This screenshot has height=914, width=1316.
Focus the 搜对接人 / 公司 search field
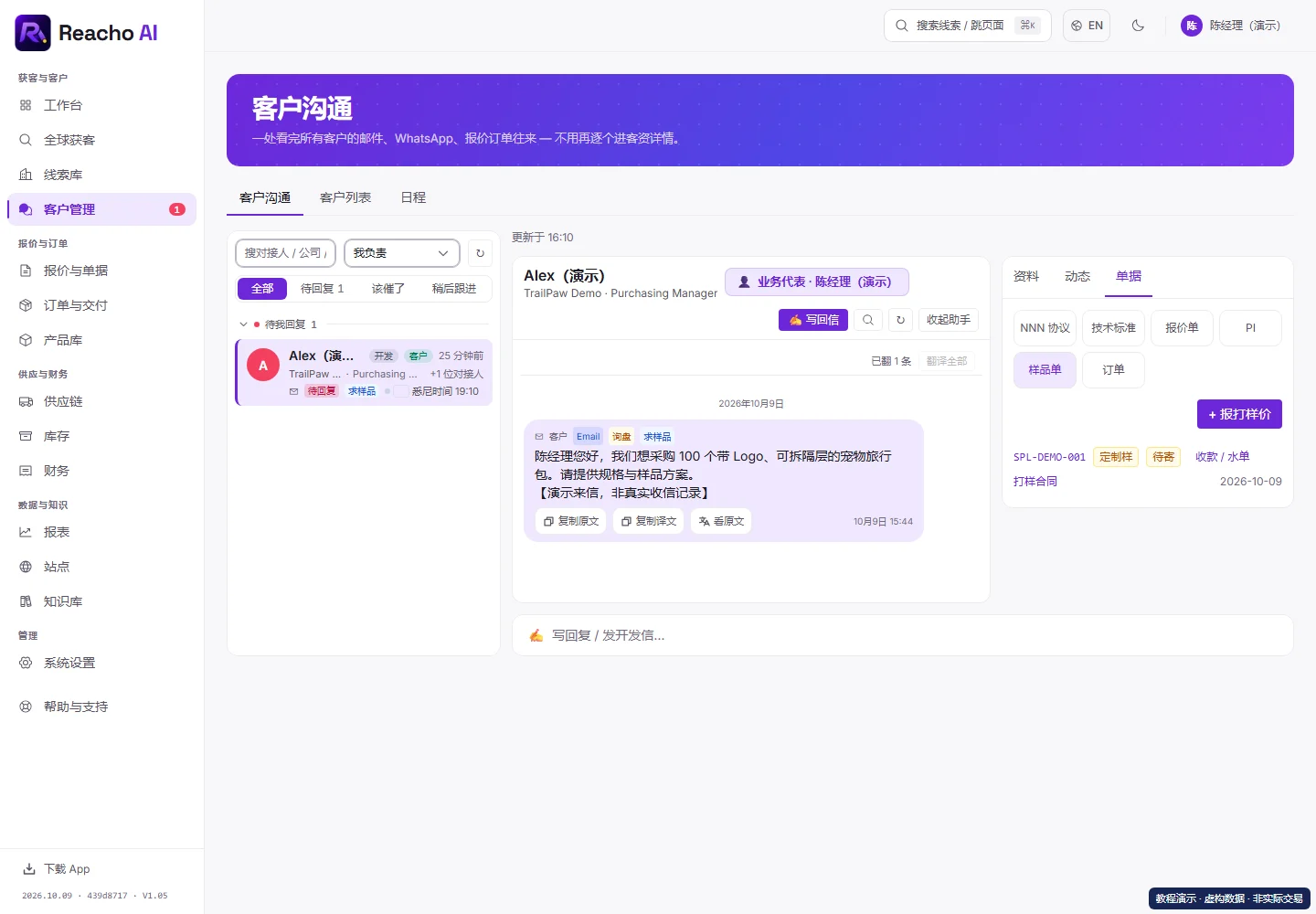285,253
